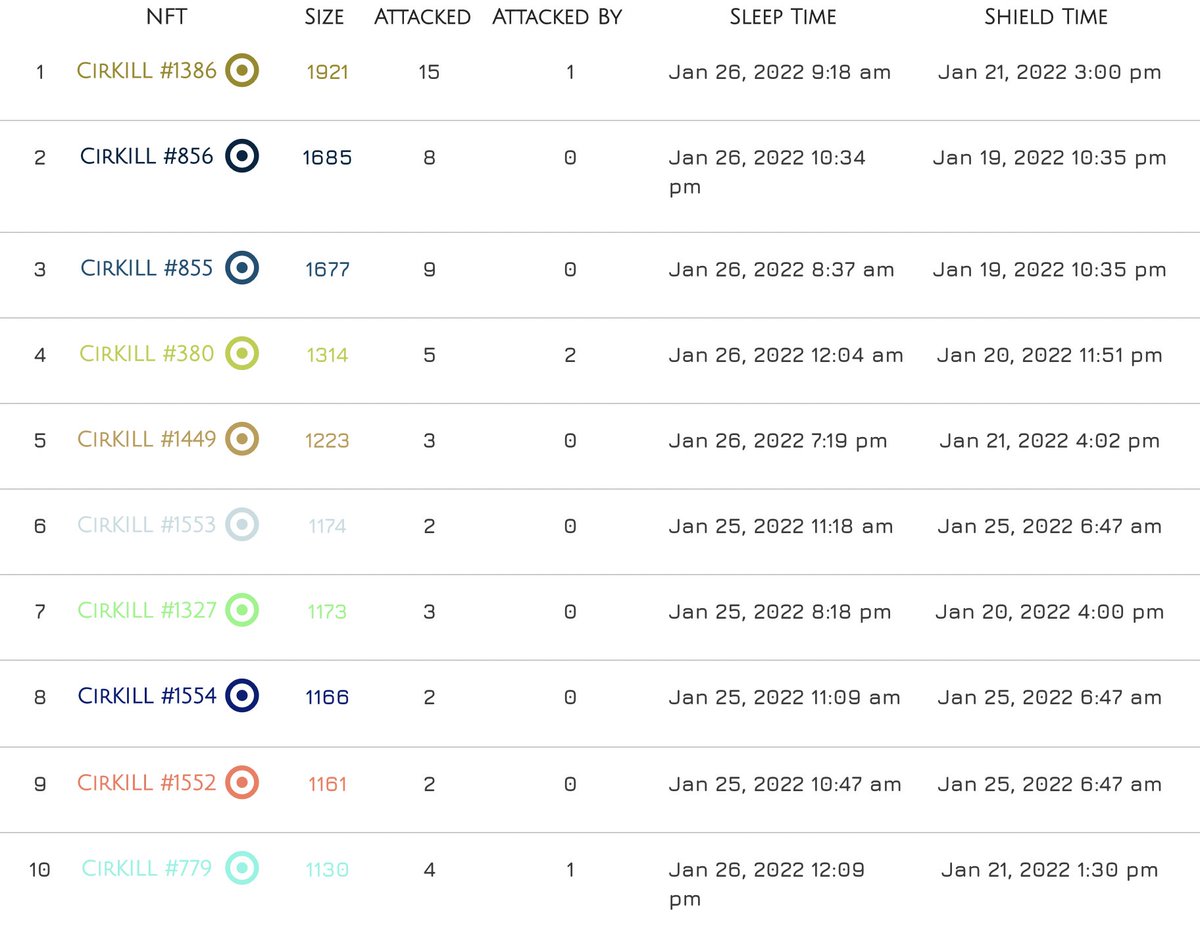Click sleep time Jan 26, 2022 12:04 am

click(x=786, y=355)
